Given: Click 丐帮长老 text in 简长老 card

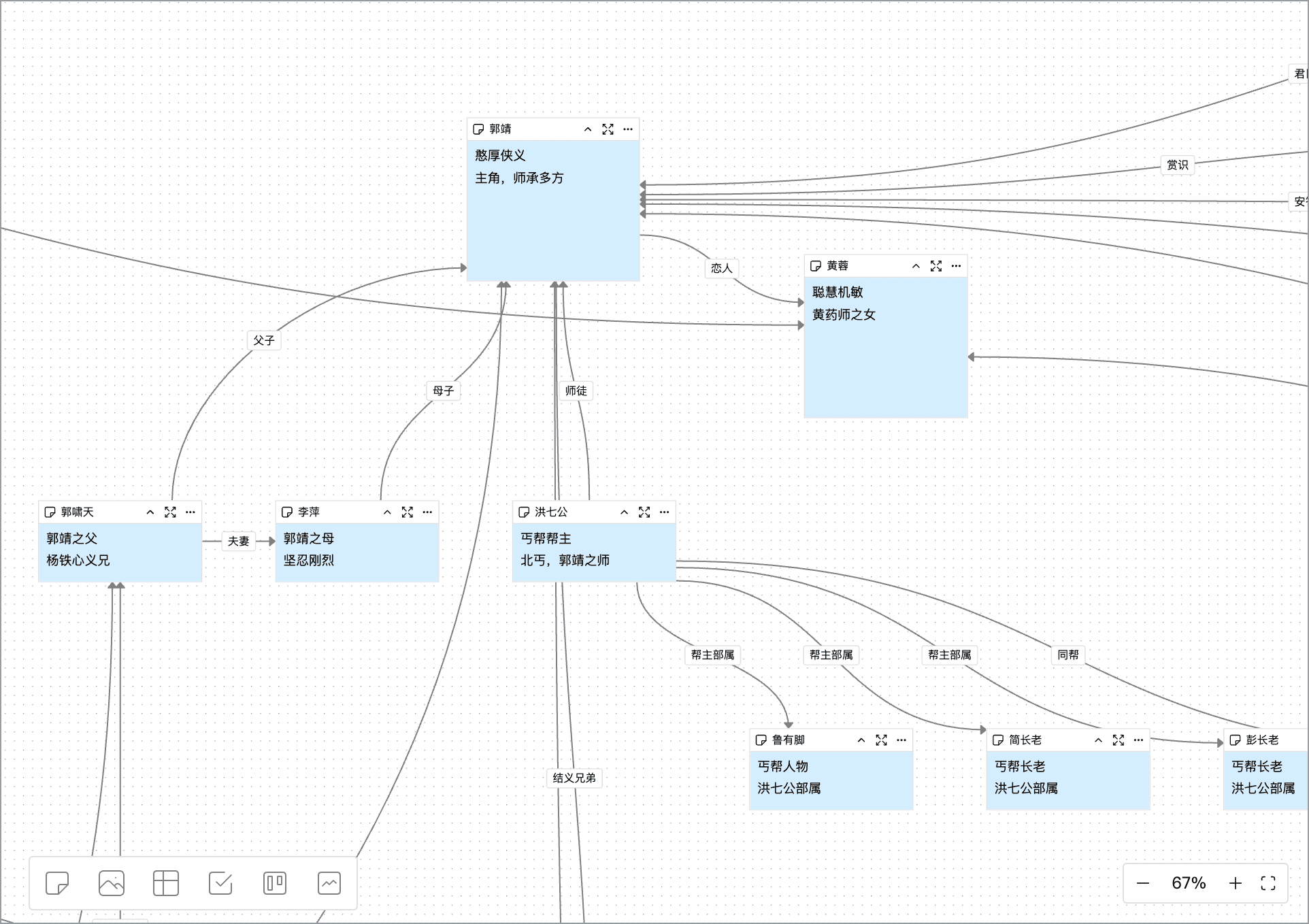Looking at the screenshot, I should (x=1020, y=767).
